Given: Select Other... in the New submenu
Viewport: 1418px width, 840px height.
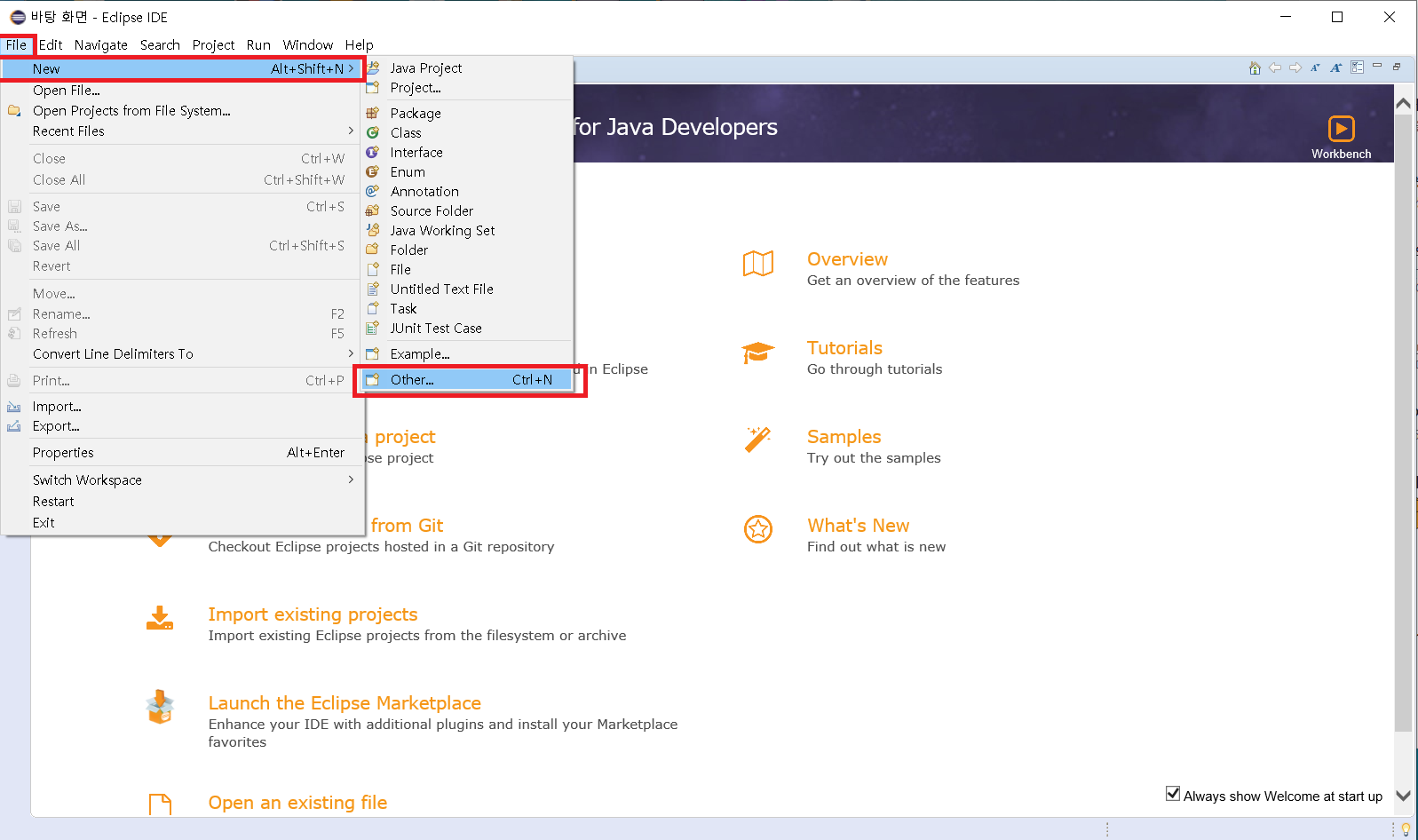Looking at the screenshot, I should pos(467,379).
